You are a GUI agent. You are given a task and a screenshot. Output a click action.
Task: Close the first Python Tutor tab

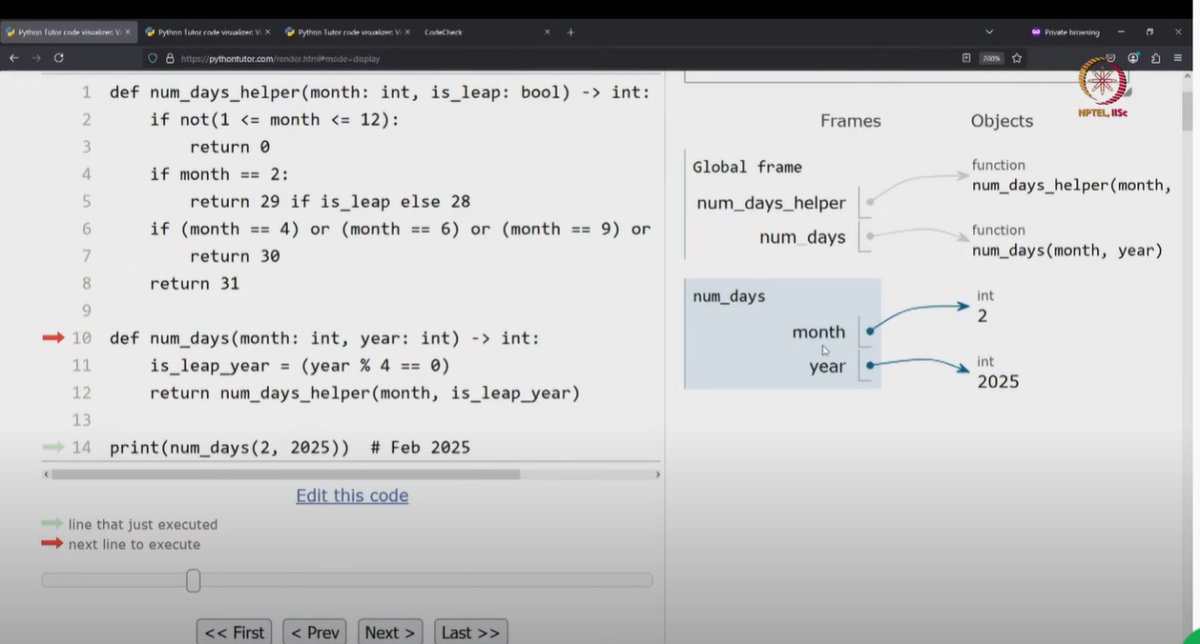127,32
